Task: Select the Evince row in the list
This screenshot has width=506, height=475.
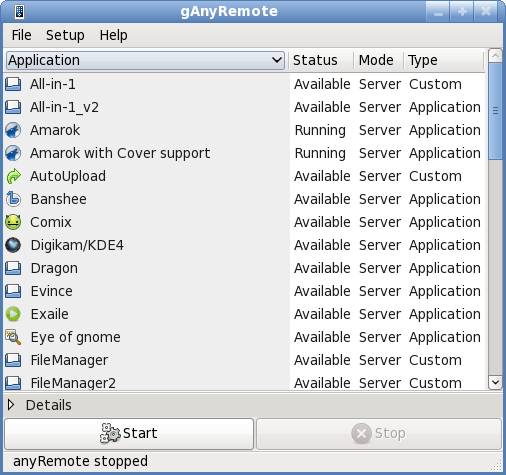Action: pos(244,291)
